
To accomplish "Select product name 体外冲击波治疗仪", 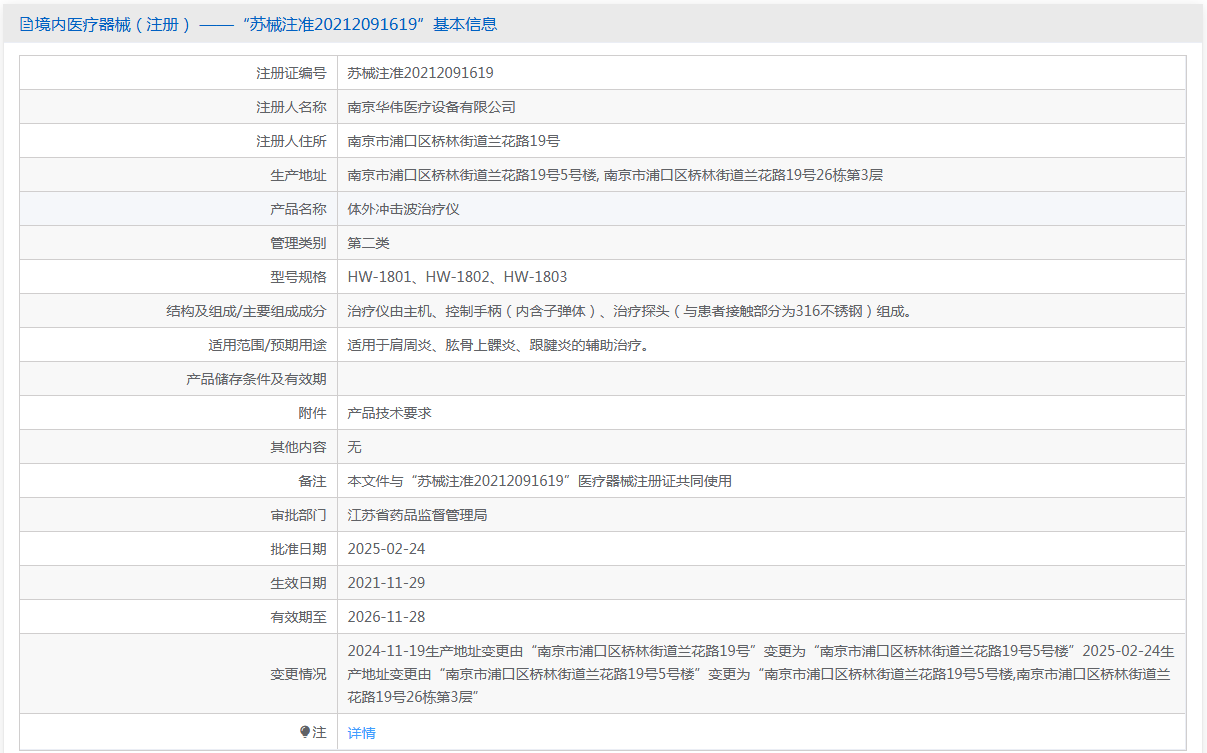I will [x=404, y=209].
